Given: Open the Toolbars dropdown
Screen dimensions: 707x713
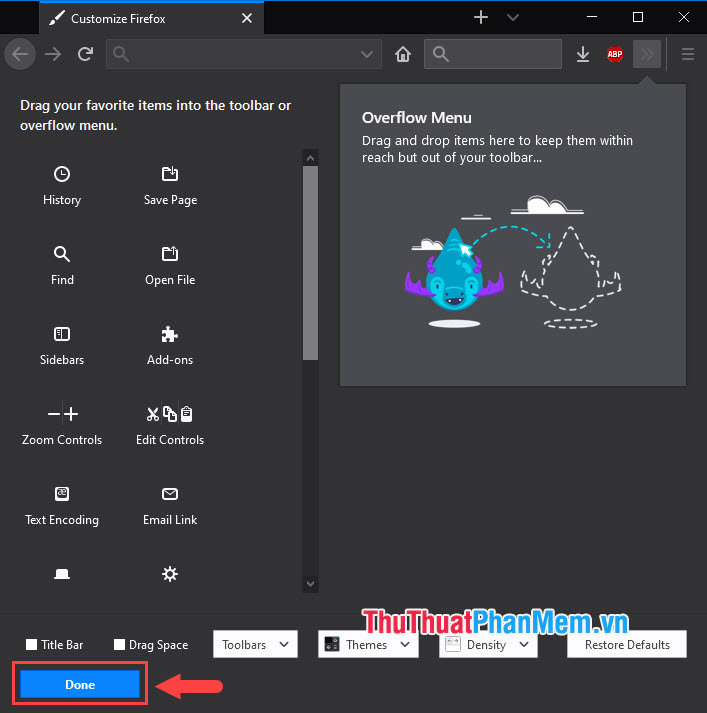Looking at the screenshot, I should (x=255, y=644).
